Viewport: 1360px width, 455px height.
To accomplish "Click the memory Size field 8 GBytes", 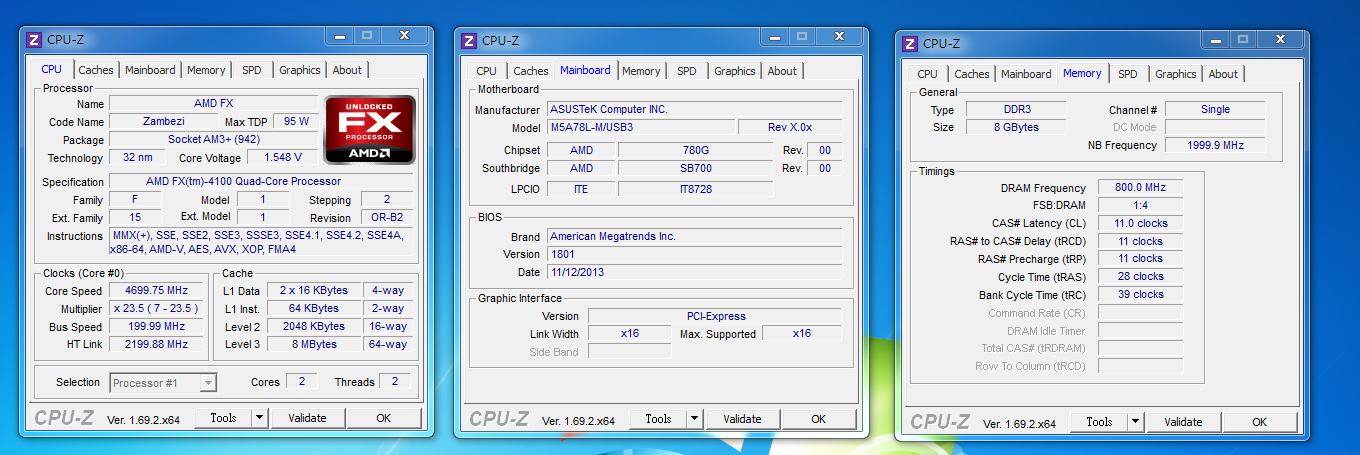I will 1017,127.
